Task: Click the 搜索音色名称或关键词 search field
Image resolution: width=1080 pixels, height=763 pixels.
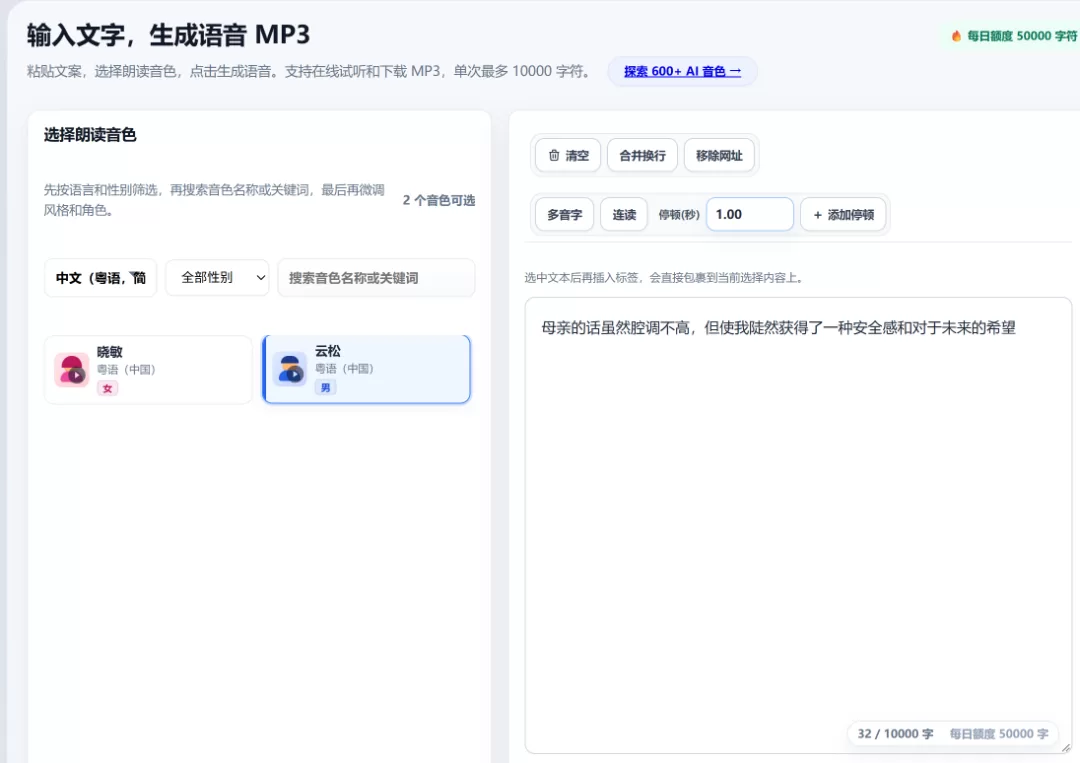Action: coord(376,278)
